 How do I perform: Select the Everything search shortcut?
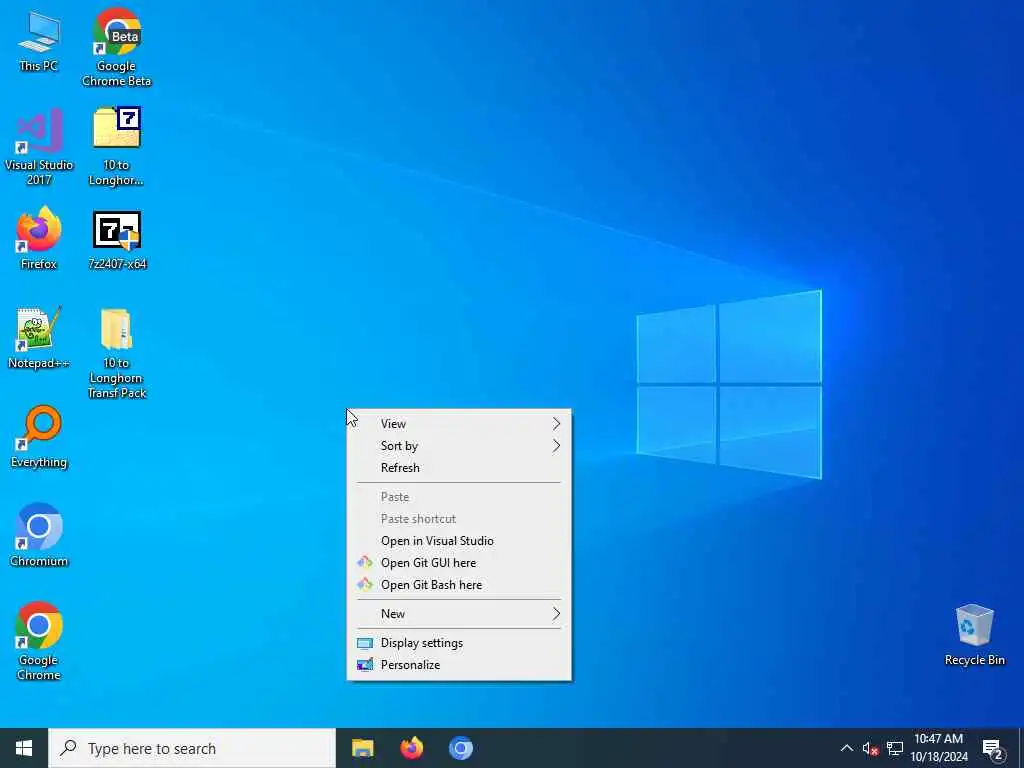pos(39,436)
